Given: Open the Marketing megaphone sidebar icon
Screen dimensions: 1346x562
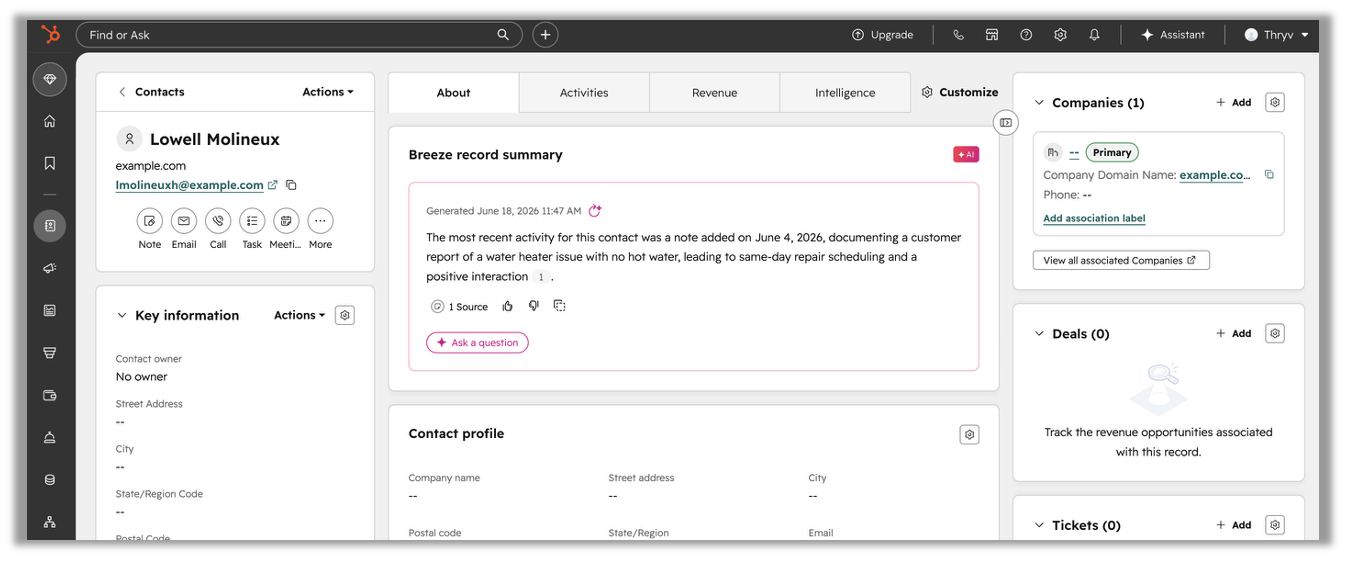Looking at the screenshot, I should tap(50, 268).
